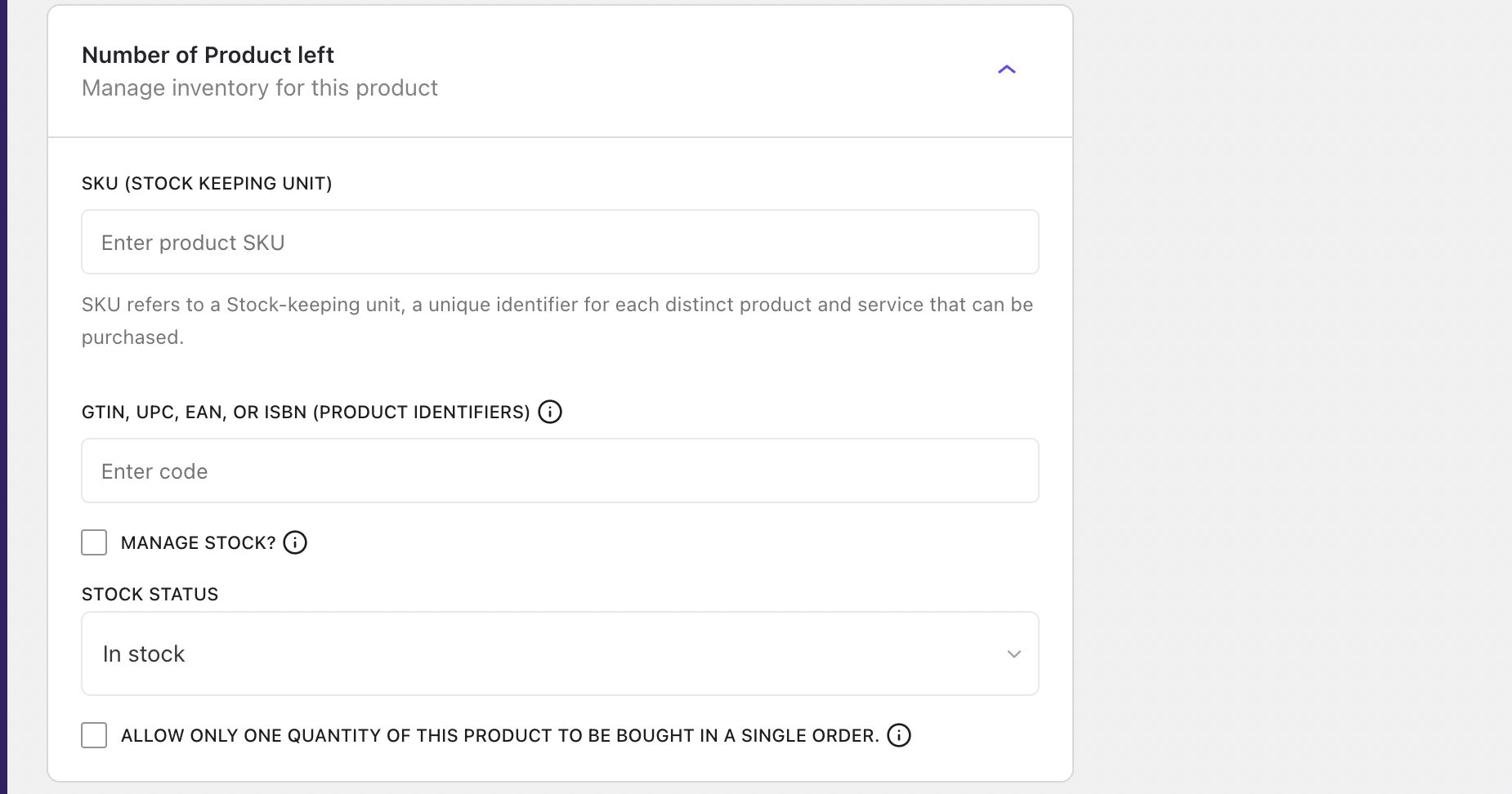1512x794 pixels.
Task: Open the Stock Status dropdown showing In stock
Action: tap(560, 653)
